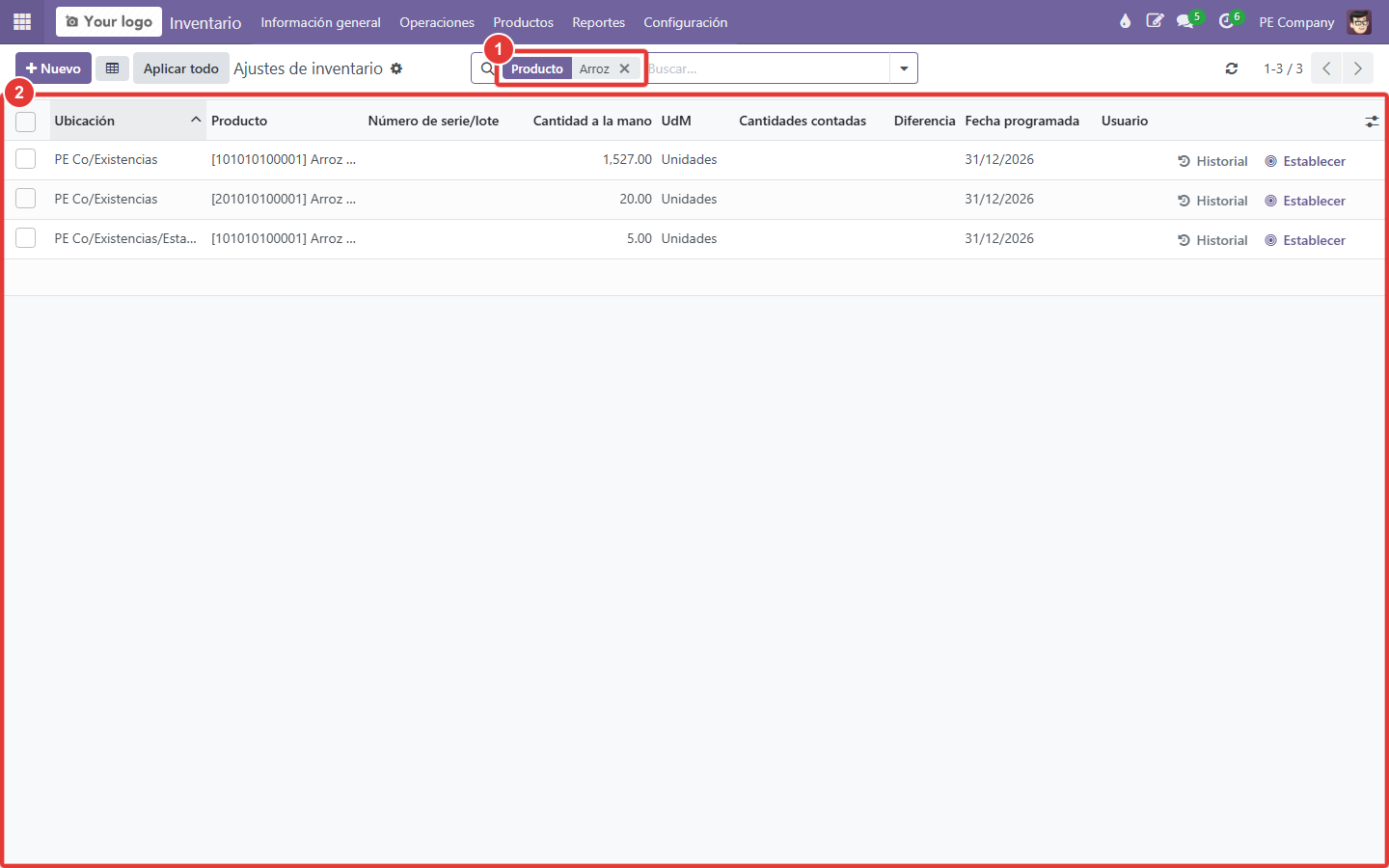The image size is (1389, 868).
Task: Click the gear icon beside Ajustes de inventario
Action: click(396, 68)
